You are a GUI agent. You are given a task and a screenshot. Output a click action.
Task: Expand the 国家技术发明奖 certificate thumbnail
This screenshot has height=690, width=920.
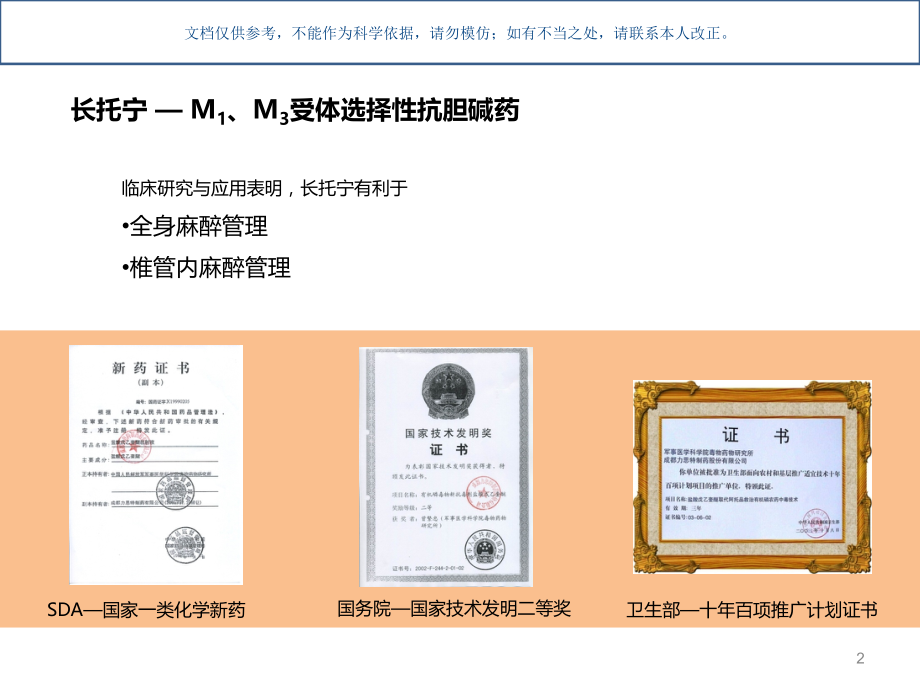click(x=443, y=467)
